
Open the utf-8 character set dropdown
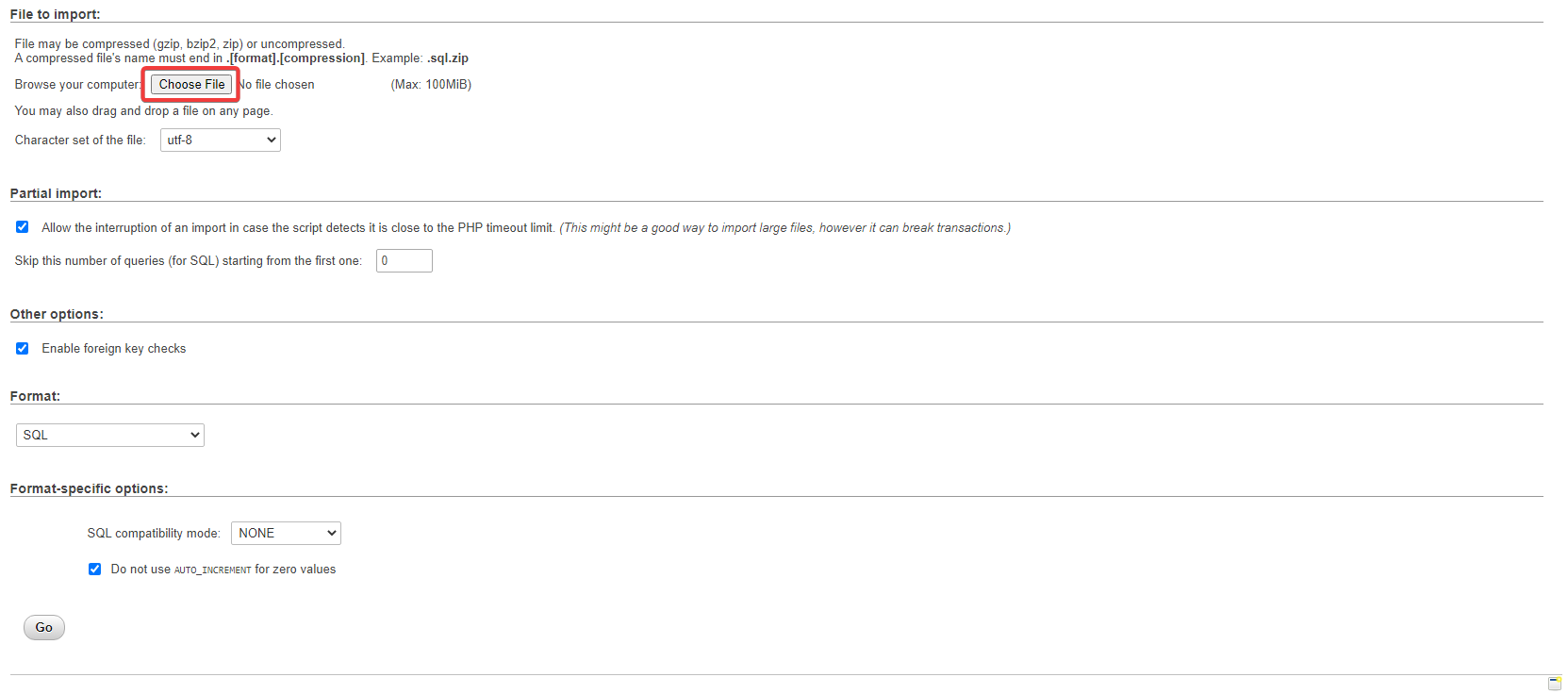click(x=221, y=140)
